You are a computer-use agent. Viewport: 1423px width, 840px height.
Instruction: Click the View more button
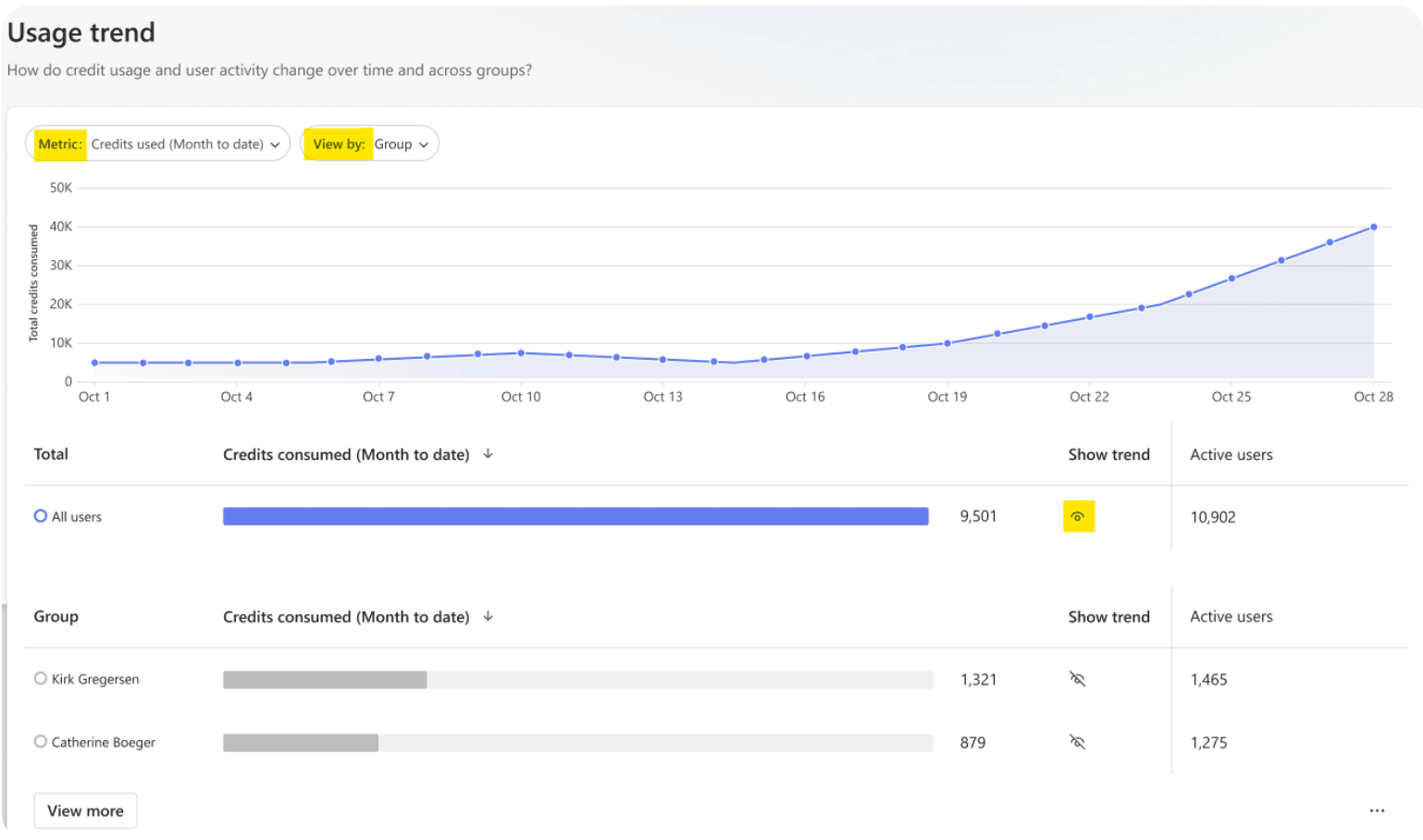pos(85,810)
